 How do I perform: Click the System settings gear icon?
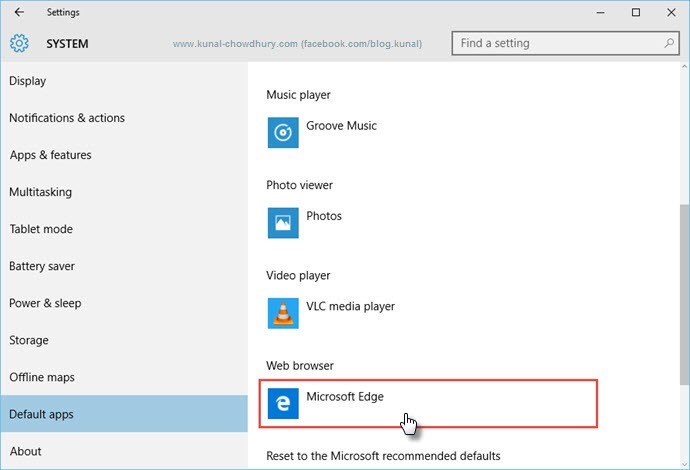click(x=19, y=43)
